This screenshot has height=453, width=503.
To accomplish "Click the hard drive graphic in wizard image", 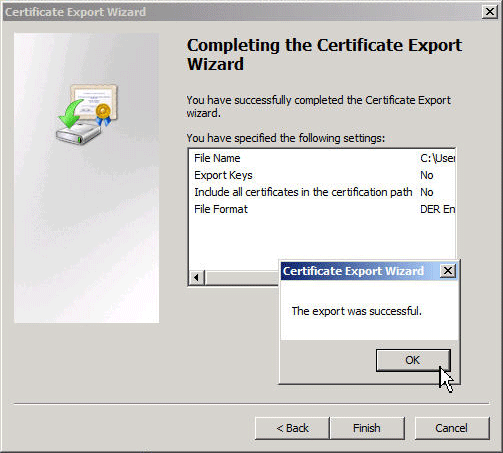I will tap(78, 133).
